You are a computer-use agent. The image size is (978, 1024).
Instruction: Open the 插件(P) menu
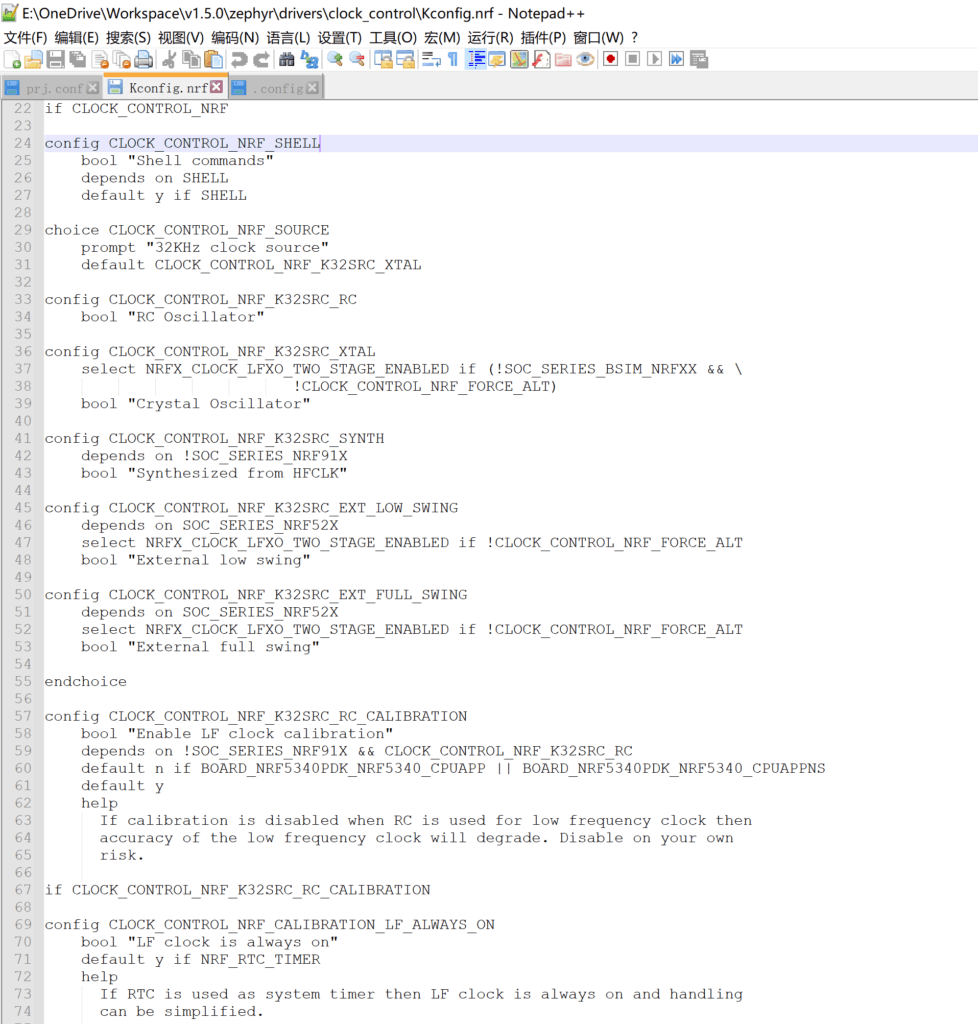pyautogui.click(x=543, y=38)
